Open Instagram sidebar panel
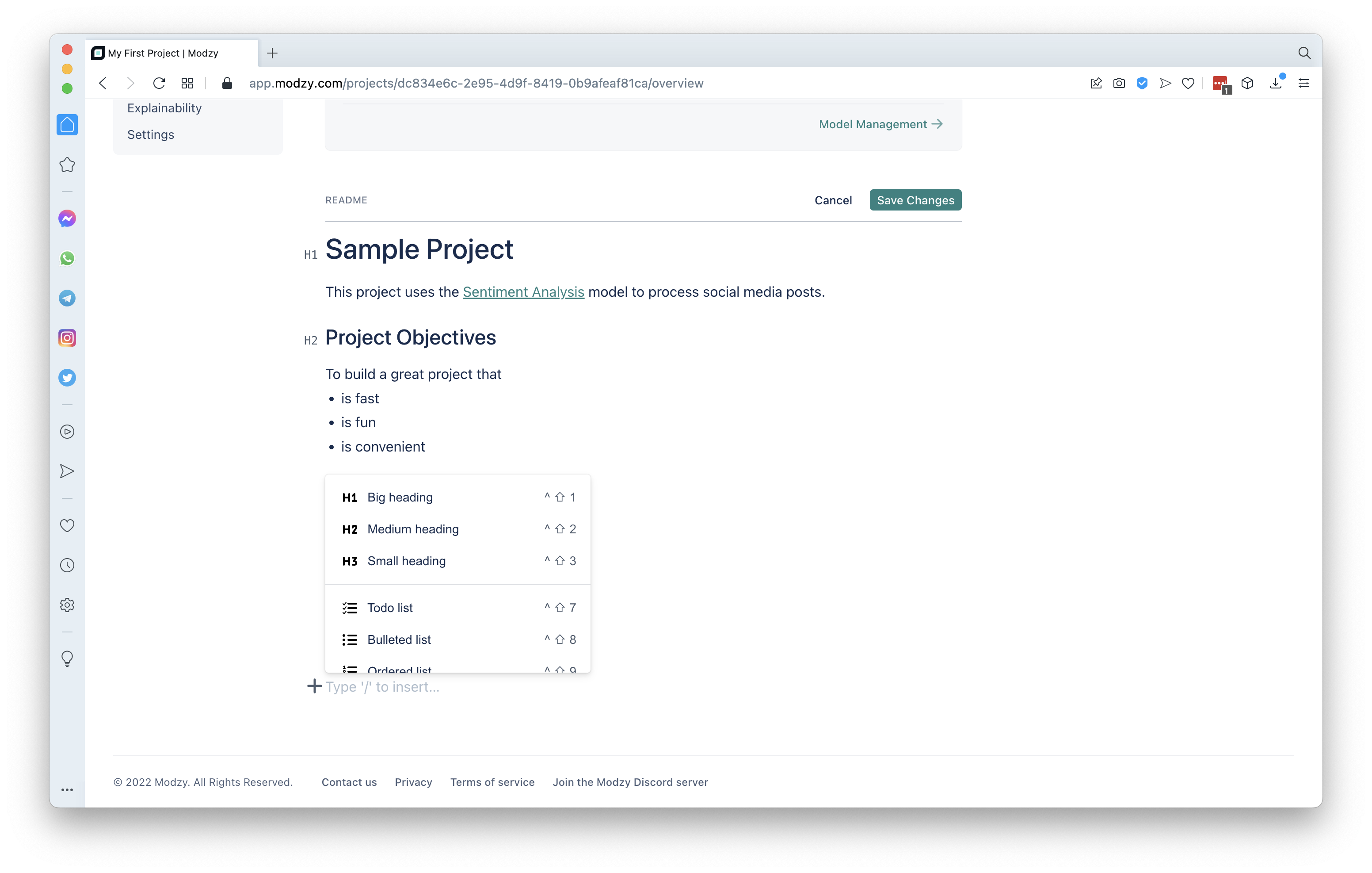The height and width of the screenshot is (873, 1372). 67,338
